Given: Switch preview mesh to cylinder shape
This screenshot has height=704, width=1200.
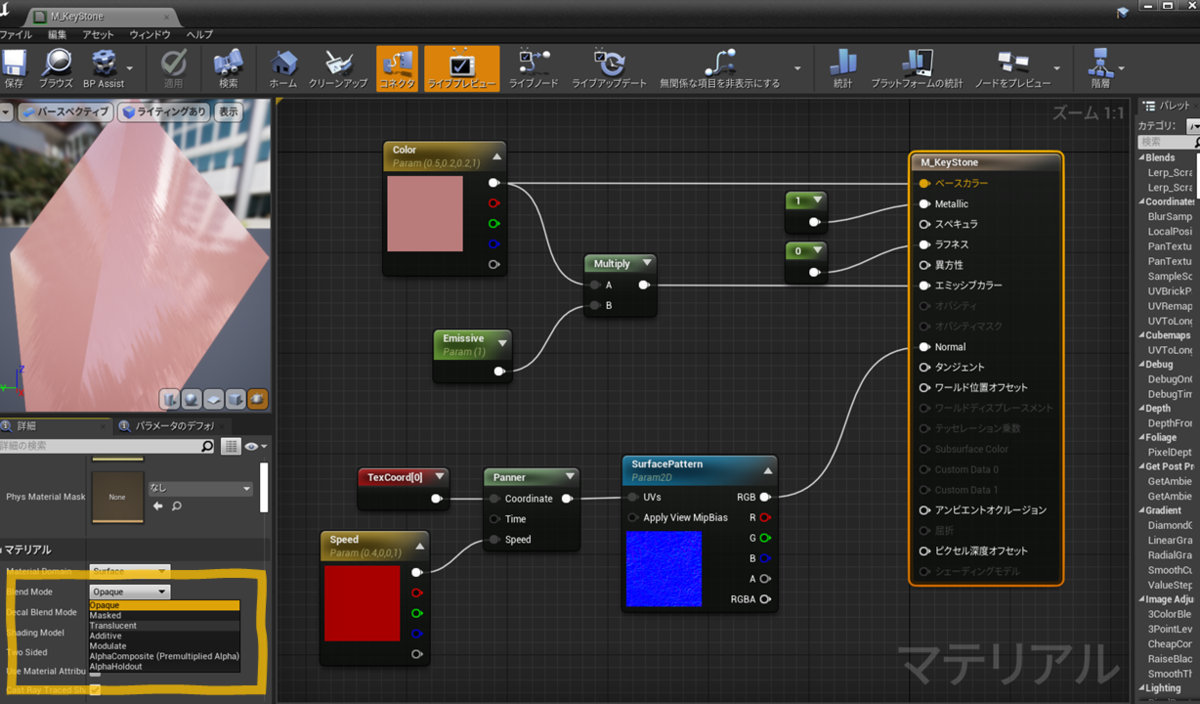Looking at the screenshot, I should pos(170,399).
